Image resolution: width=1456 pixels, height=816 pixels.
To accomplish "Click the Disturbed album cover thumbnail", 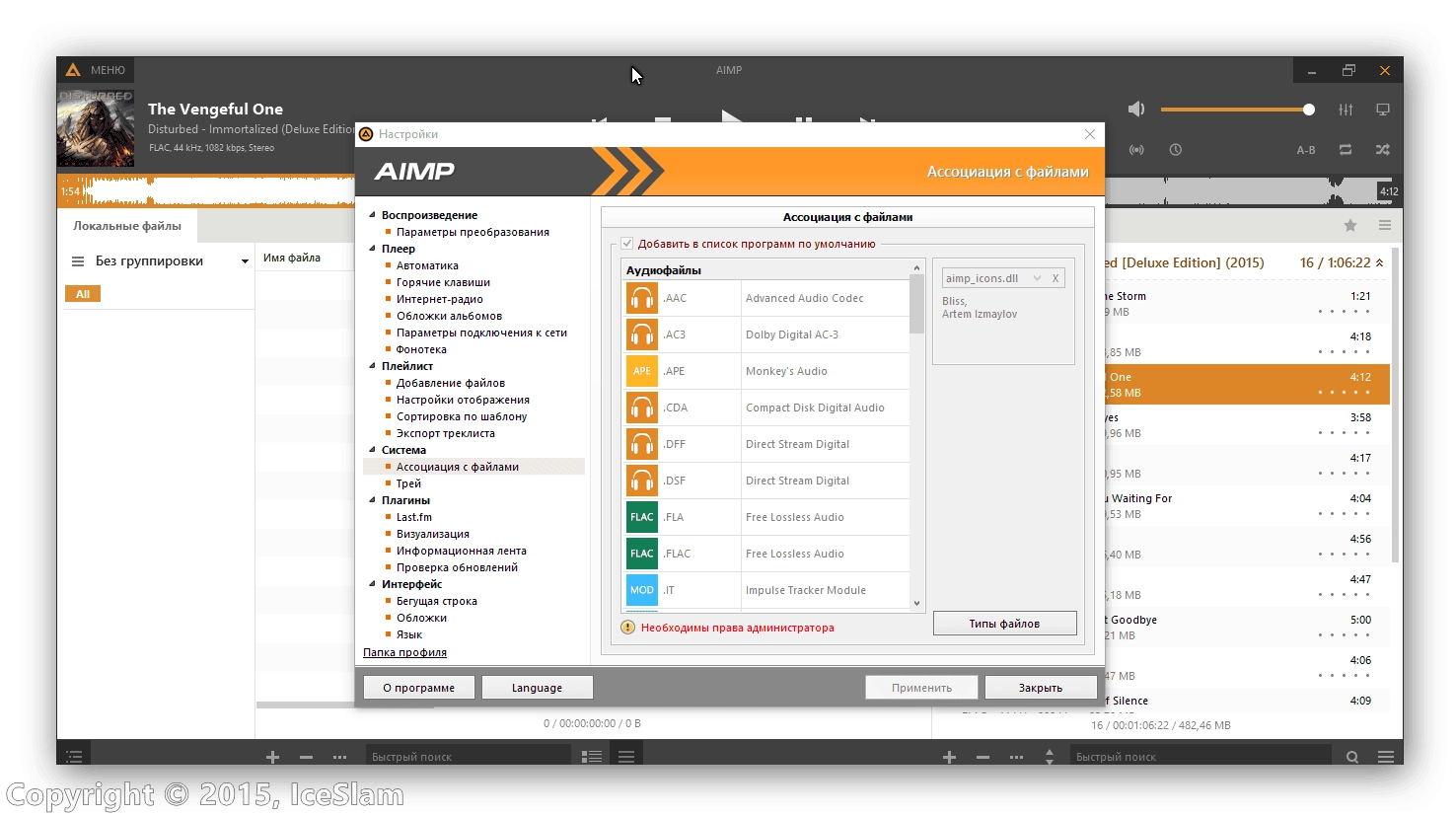I will click(x=96, y=128).
